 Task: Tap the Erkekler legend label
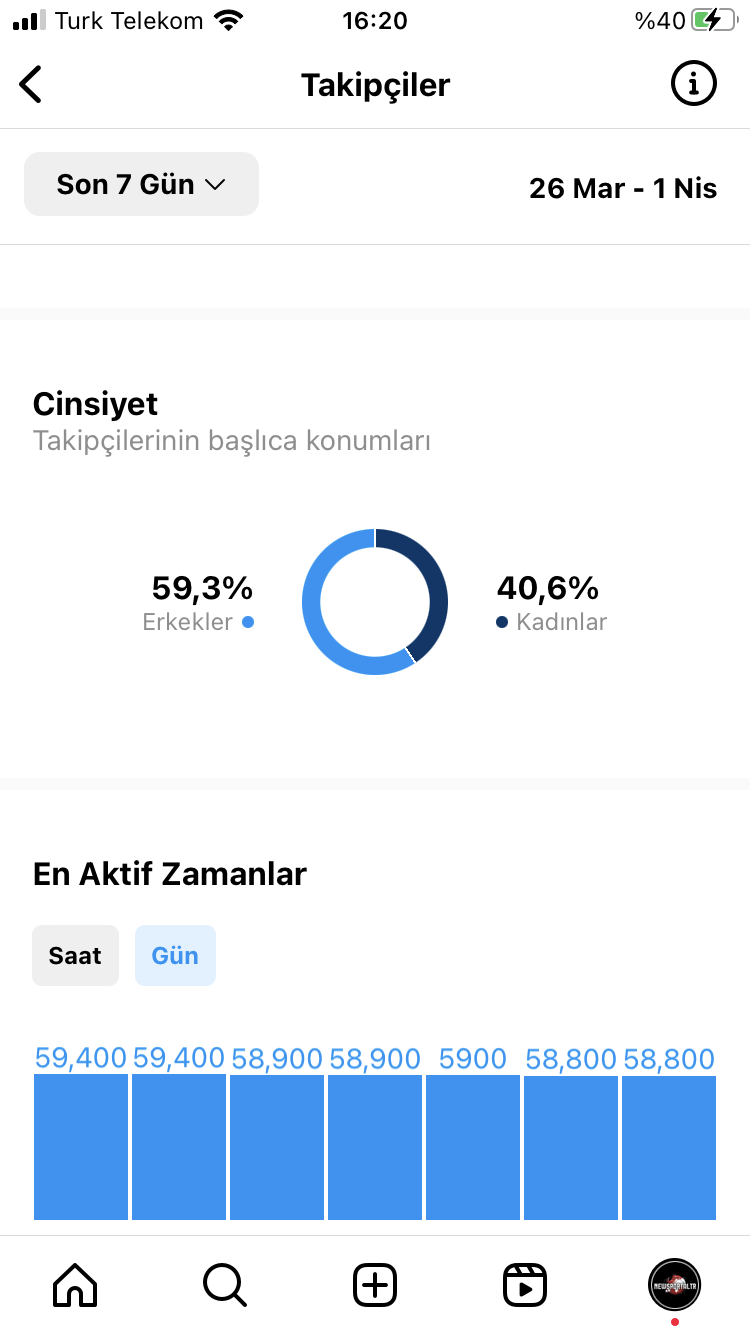pyautogui.click(x=188, y=622)
